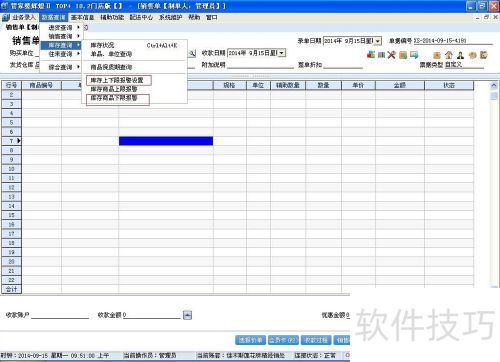Click the dark person figure toolbar icon
500x362 pixels.
460,55
